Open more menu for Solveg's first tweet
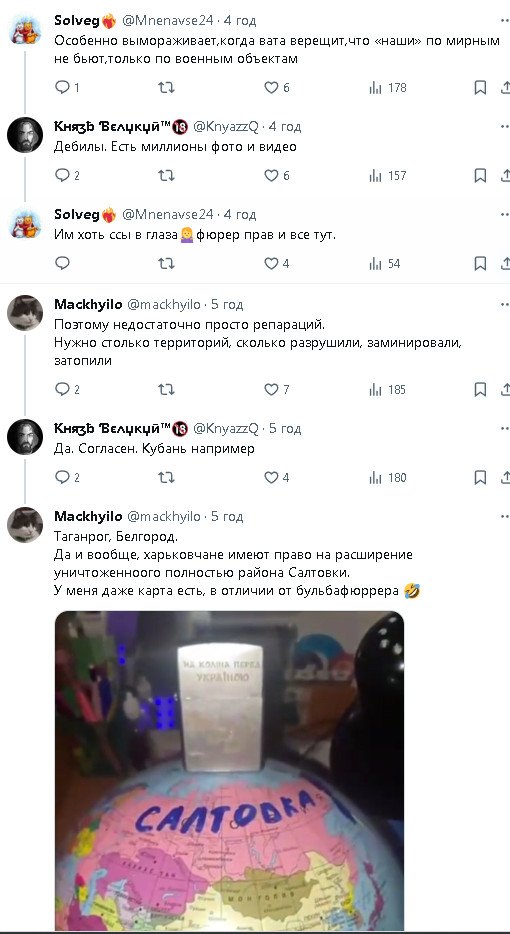Screen dimensions: 510x934 click(505, 20)
